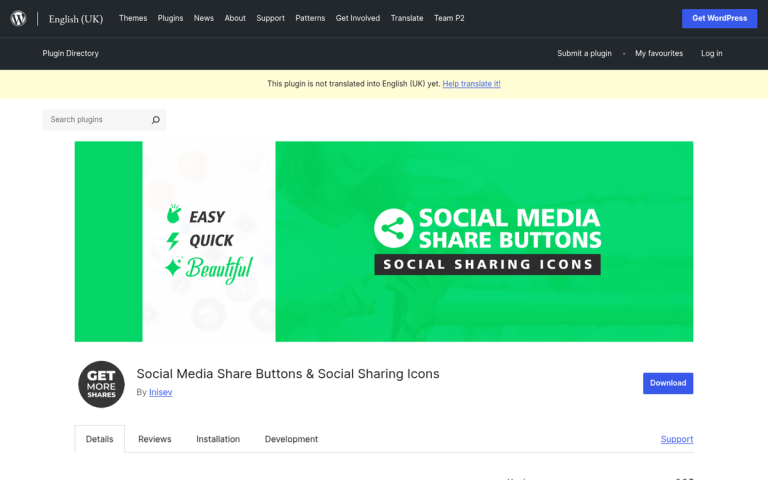Click the search magnifier icon

[155, 120]
